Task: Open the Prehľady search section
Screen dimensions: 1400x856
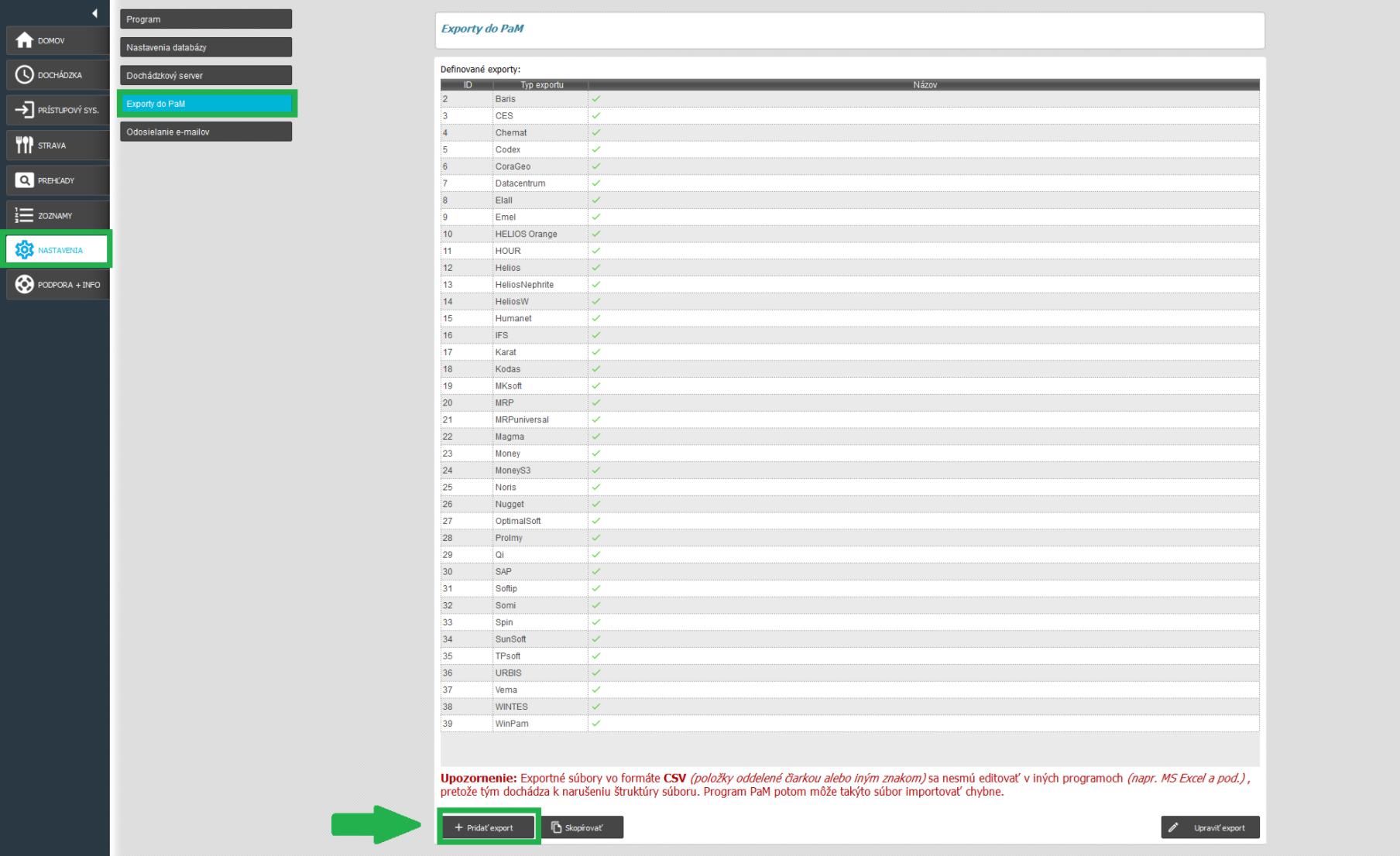Action: [57, 180]
